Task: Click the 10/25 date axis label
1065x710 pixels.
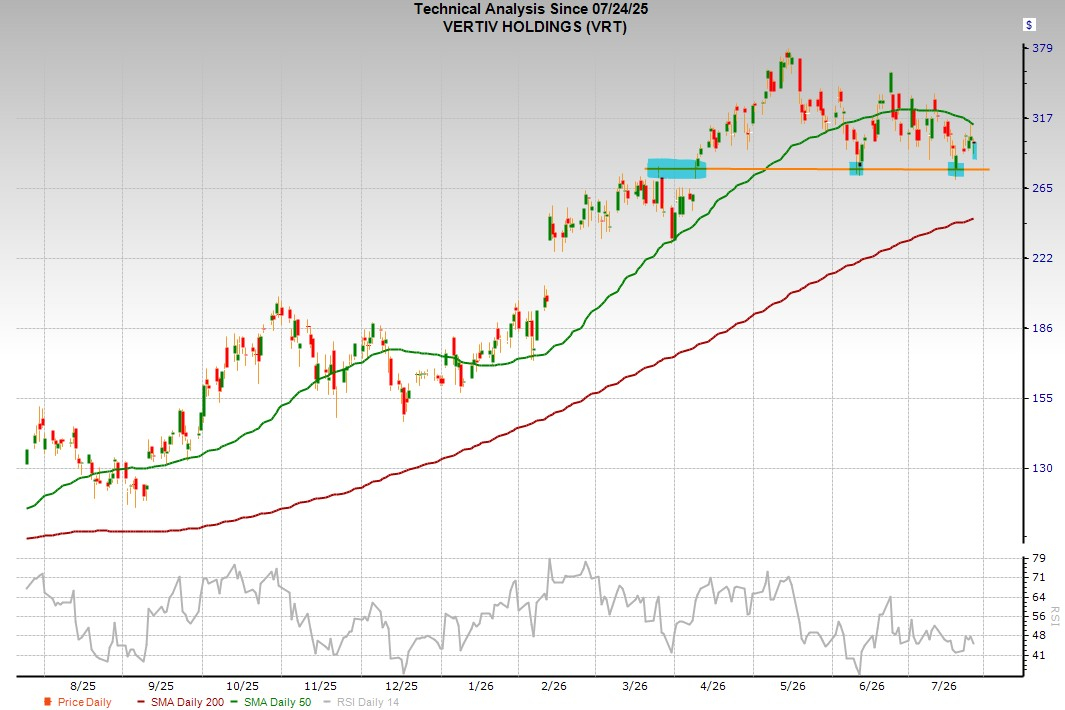Action: [242, 686]
